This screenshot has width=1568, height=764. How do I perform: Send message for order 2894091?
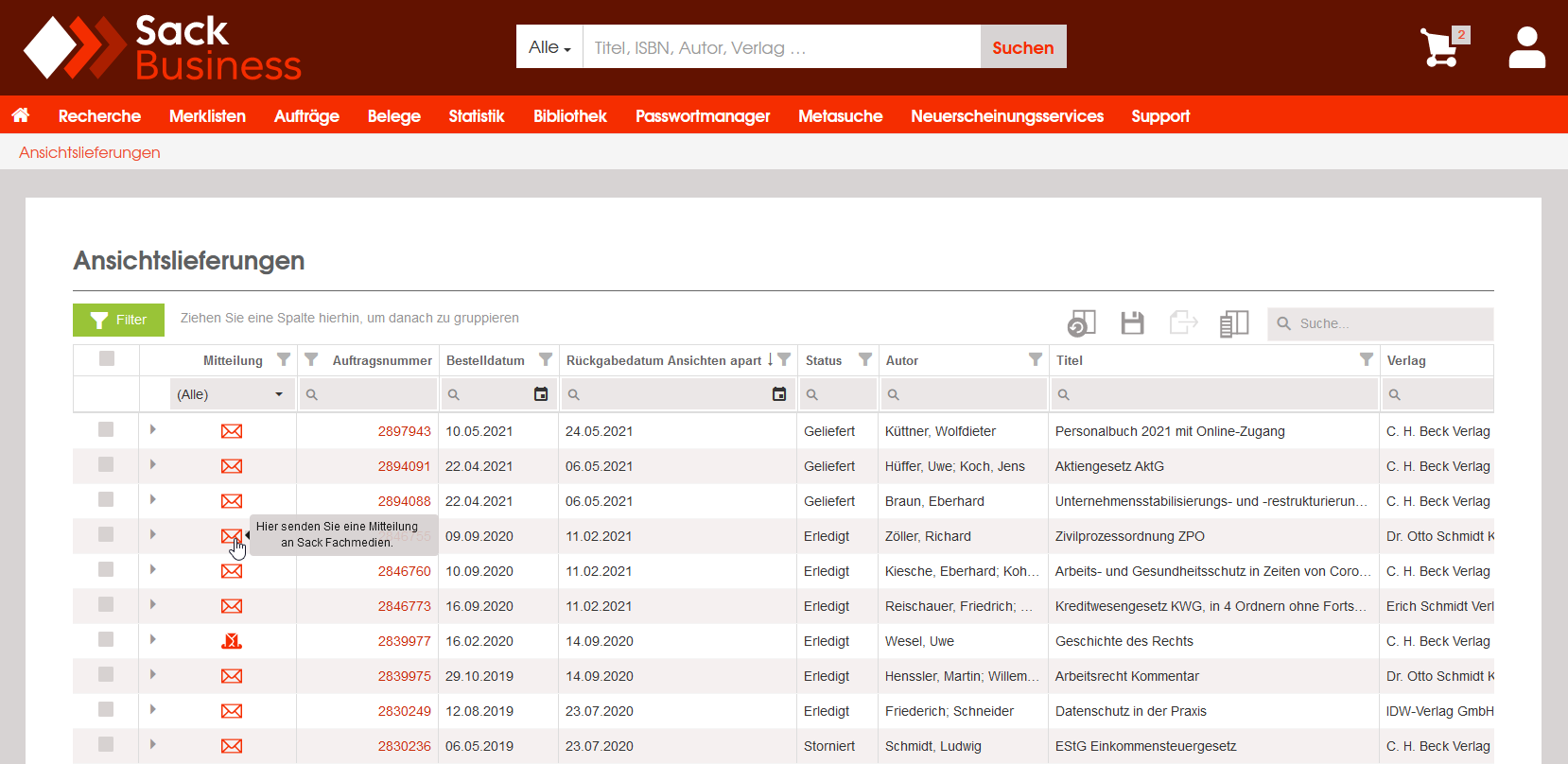(232, 466)
